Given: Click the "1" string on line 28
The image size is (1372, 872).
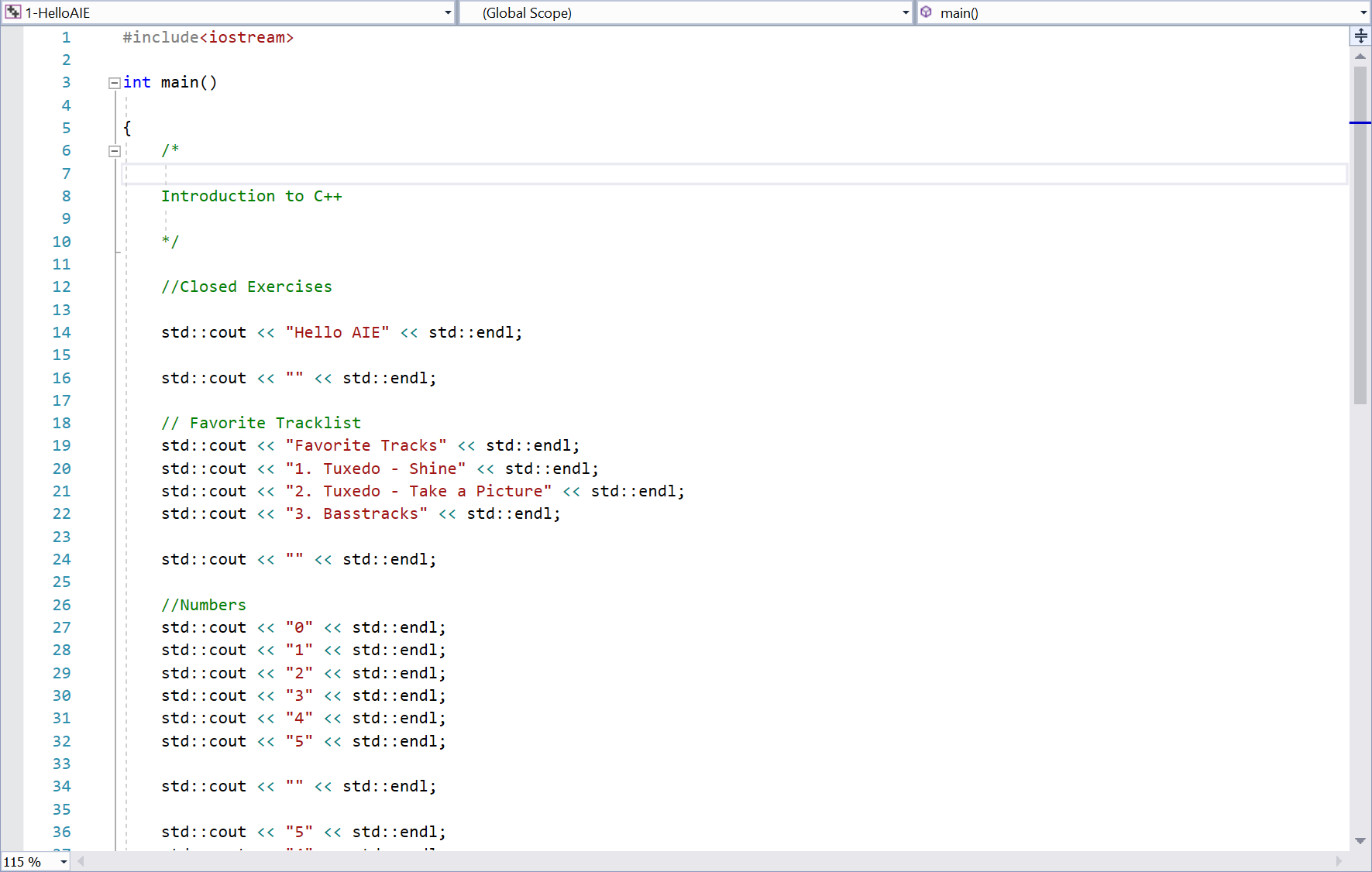Looking at the screenshot, I should 299,650.
